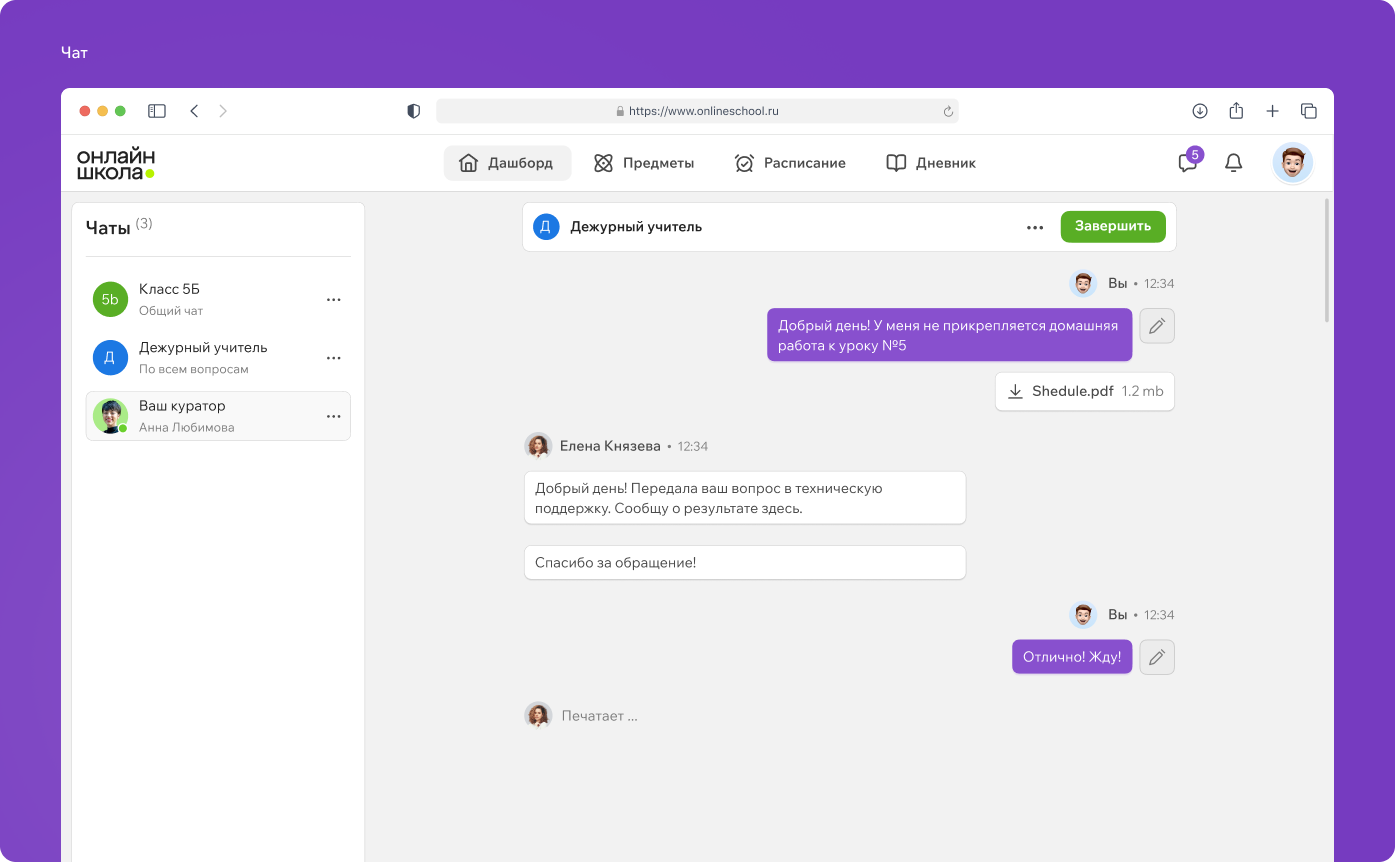Image resolution: width=1395 pixels, height=862 pixels.
Task: Open options menu for Класс 5Б chat
Action: (334, 299)
